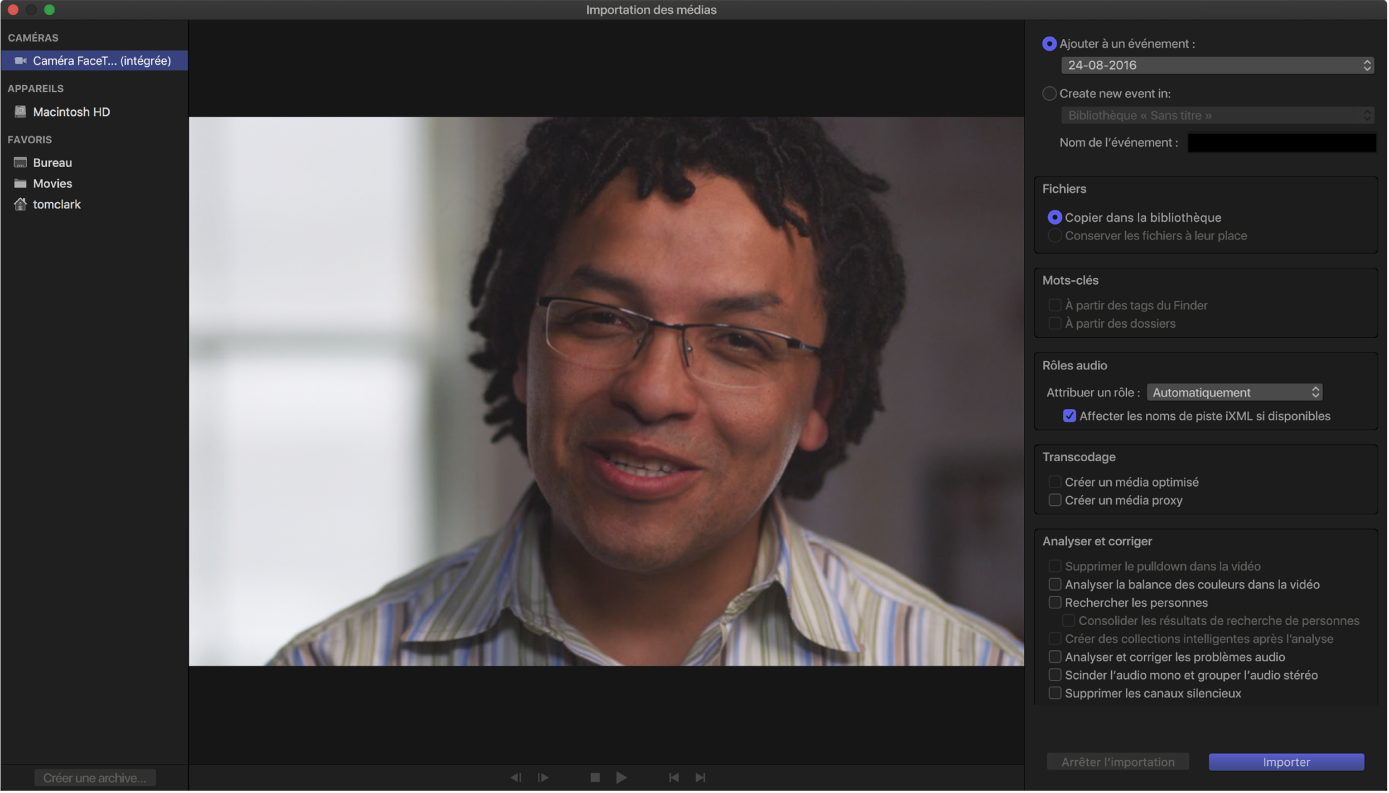Open the 24-08-2016 event dropdown

point(1217,65)
